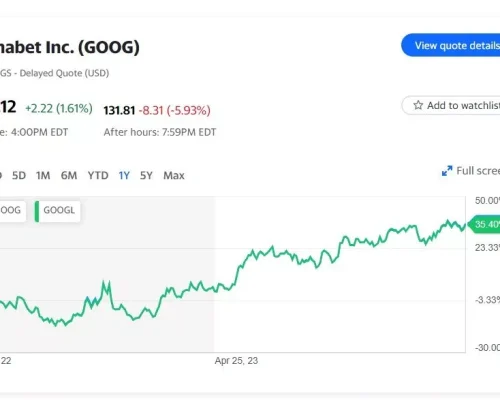
Task: Click the 50.00% axis label
Action: [487, 201]
